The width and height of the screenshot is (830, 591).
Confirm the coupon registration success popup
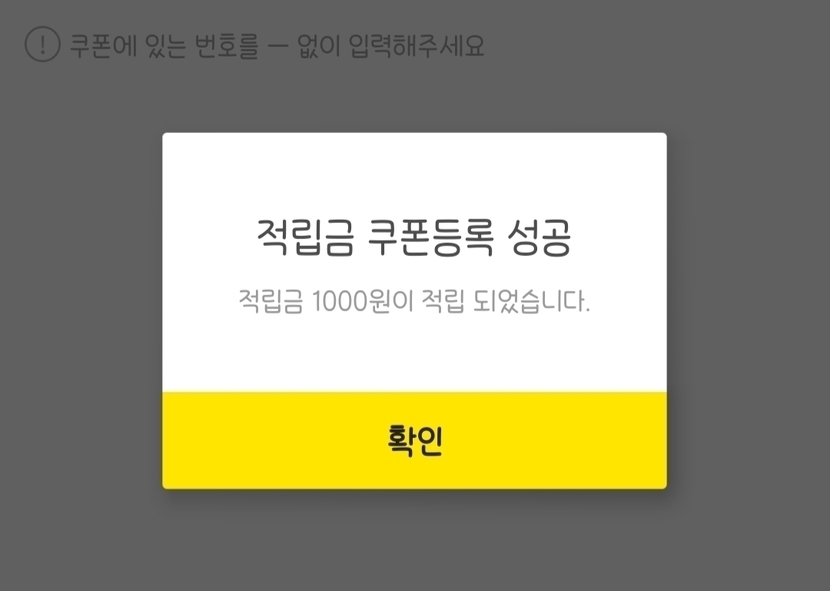[414, 441]
